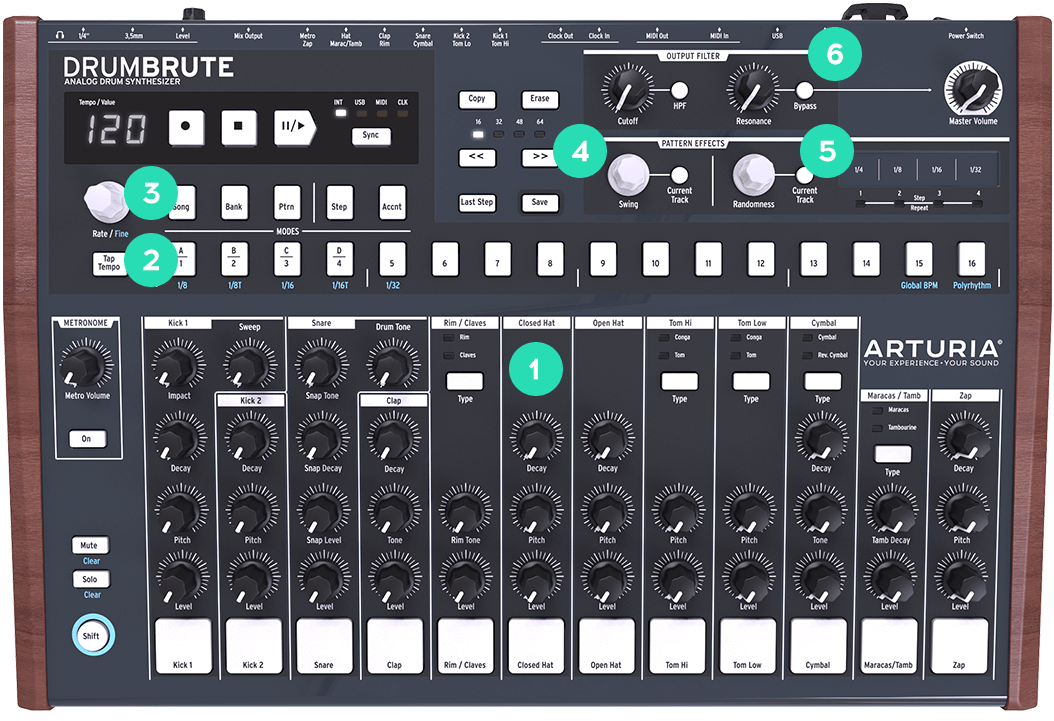Click the Snare Snap Tone knob
The height and width of the screenshot is (721, 1054).
tap(321, 365)
